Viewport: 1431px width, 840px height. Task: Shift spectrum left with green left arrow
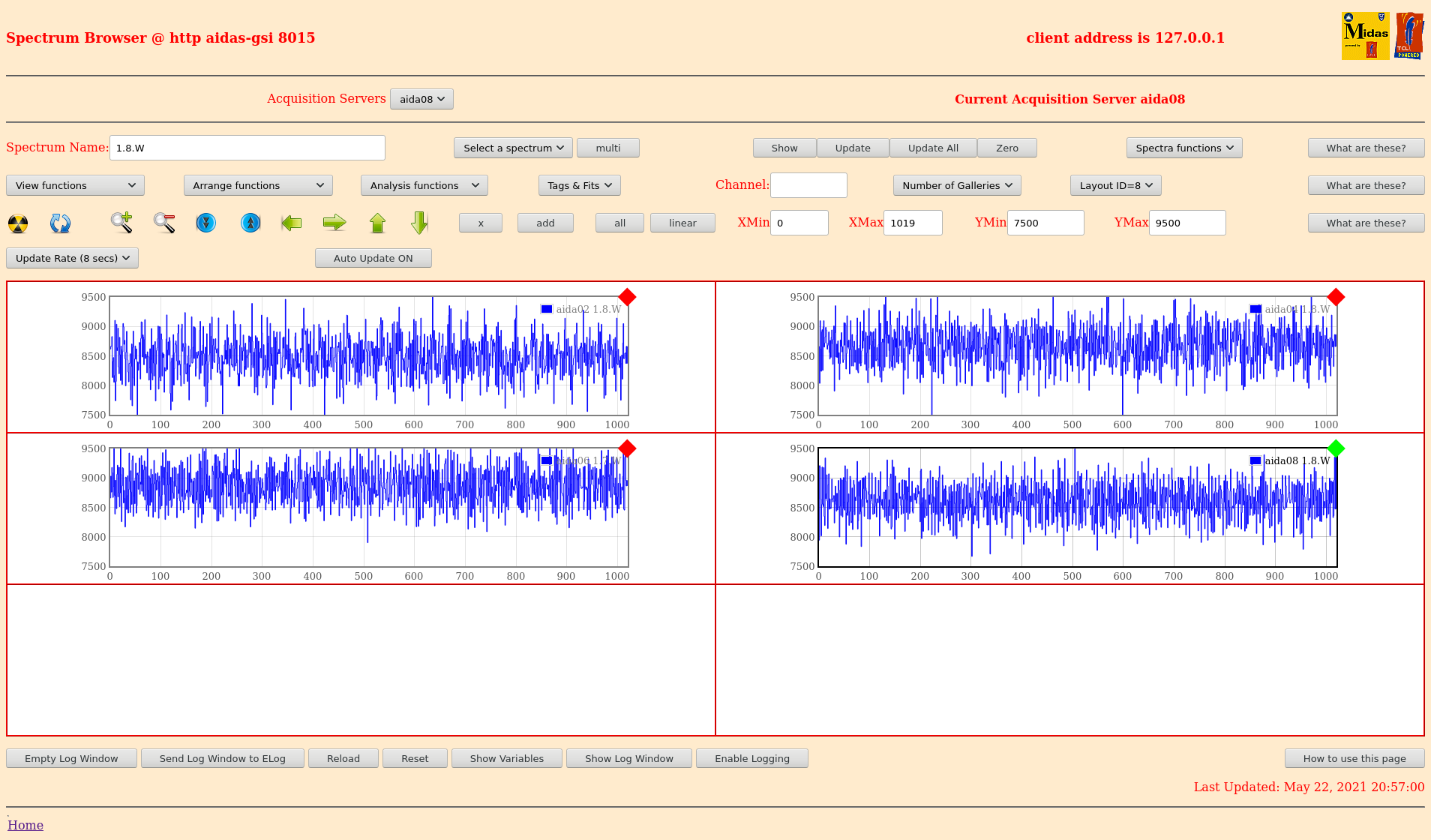292,223
